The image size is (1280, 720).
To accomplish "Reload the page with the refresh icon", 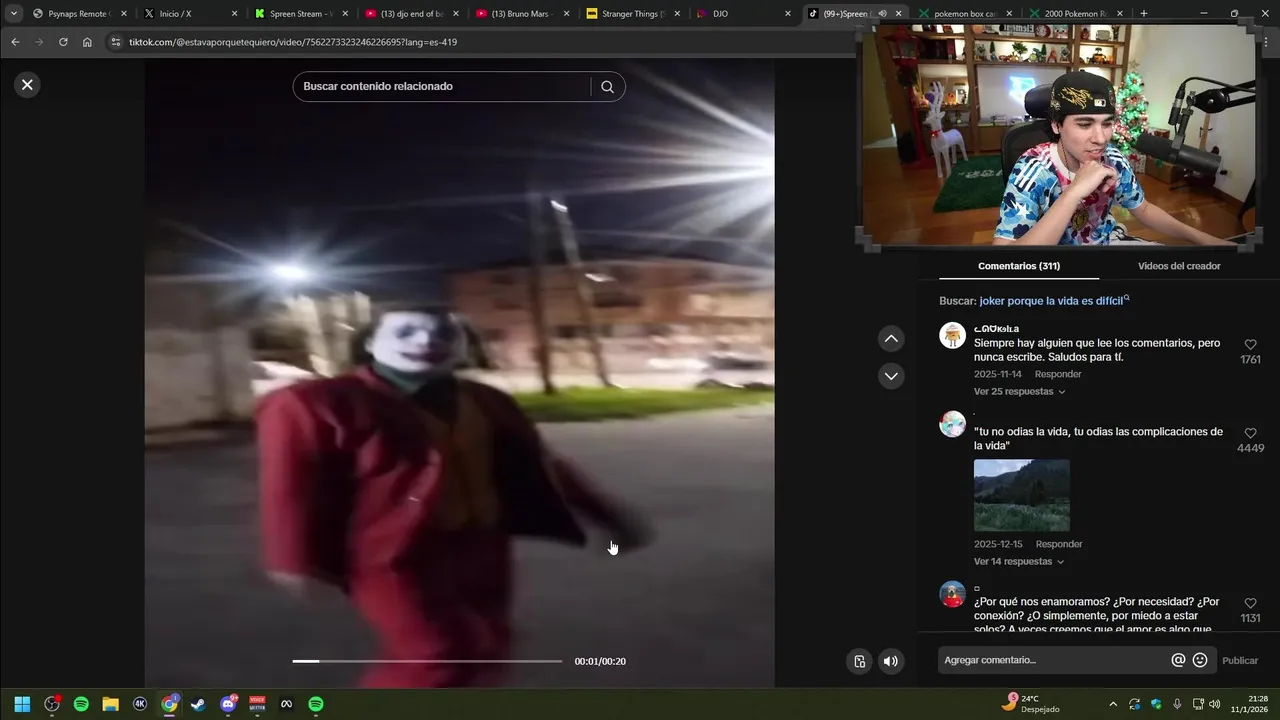I will point(63,42).
